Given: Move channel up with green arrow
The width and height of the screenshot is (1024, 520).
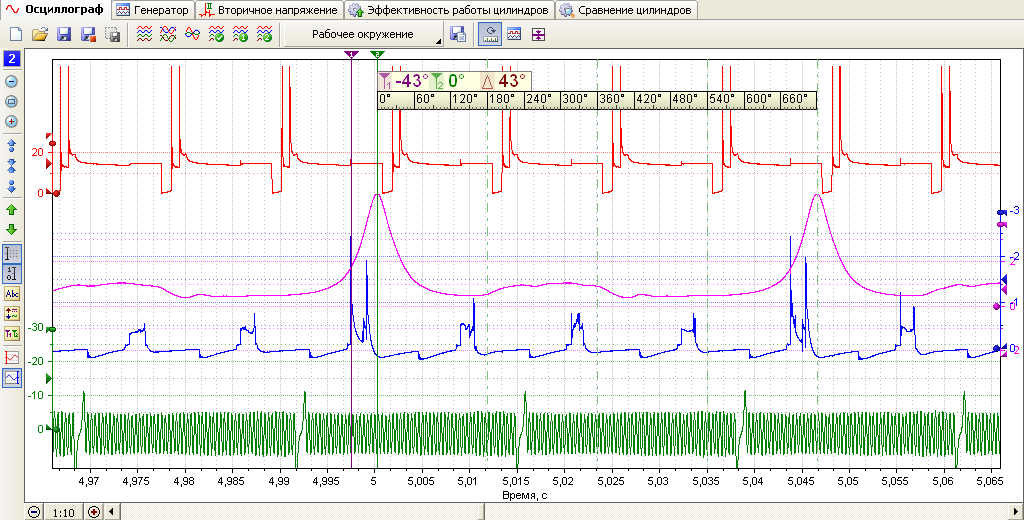Looking at the screenshot, I should click(x=11, y=210).
